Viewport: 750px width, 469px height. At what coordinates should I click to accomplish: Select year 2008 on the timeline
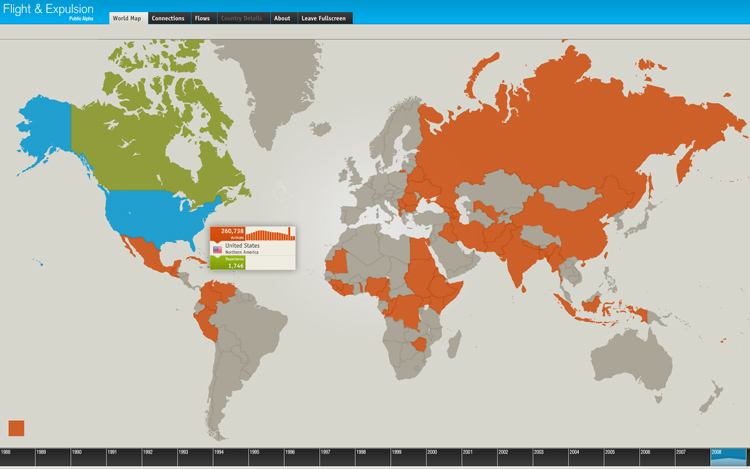pyautogui.click(x=729, y=457)
